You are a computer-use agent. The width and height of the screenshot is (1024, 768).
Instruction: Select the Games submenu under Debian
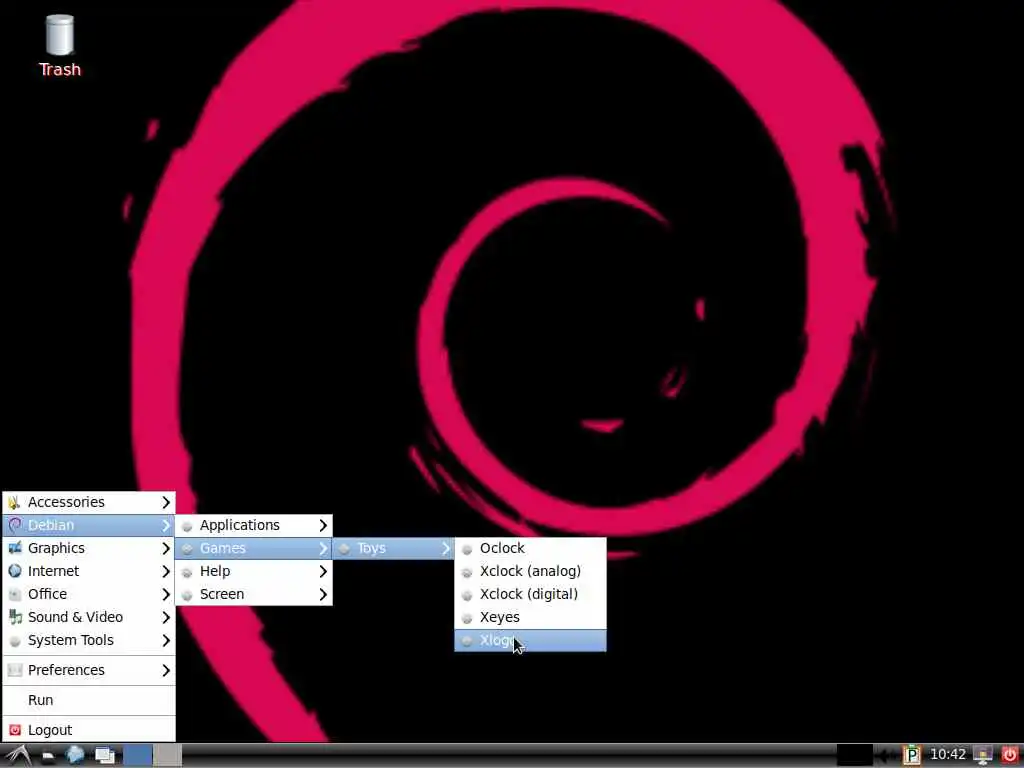(x=254, y=548)
